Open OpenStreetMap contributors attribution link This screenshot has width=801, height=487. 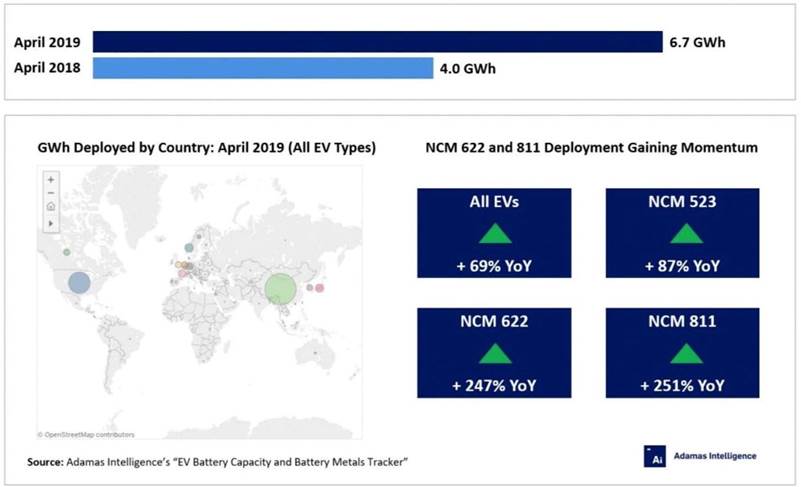pyautogui.click(x=88, y=435)
